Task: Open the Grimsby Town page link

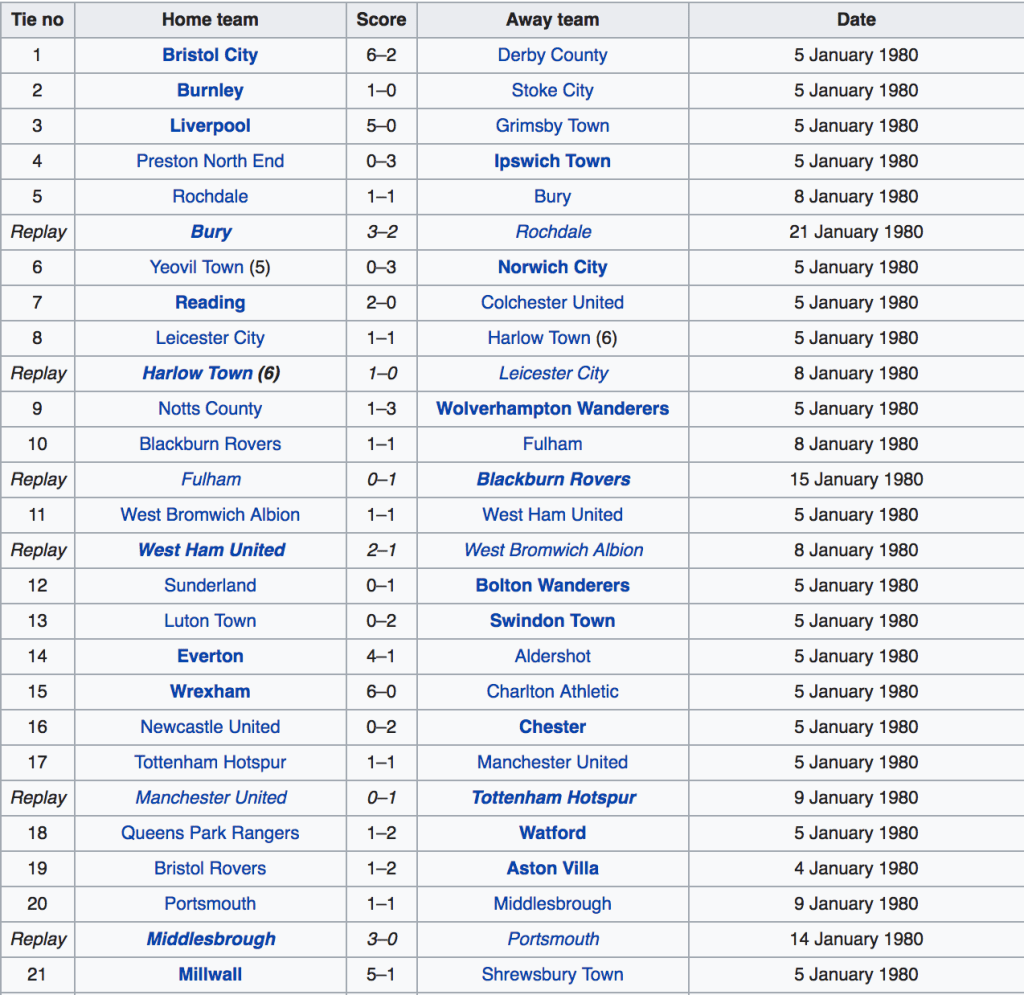Action: 552,126
